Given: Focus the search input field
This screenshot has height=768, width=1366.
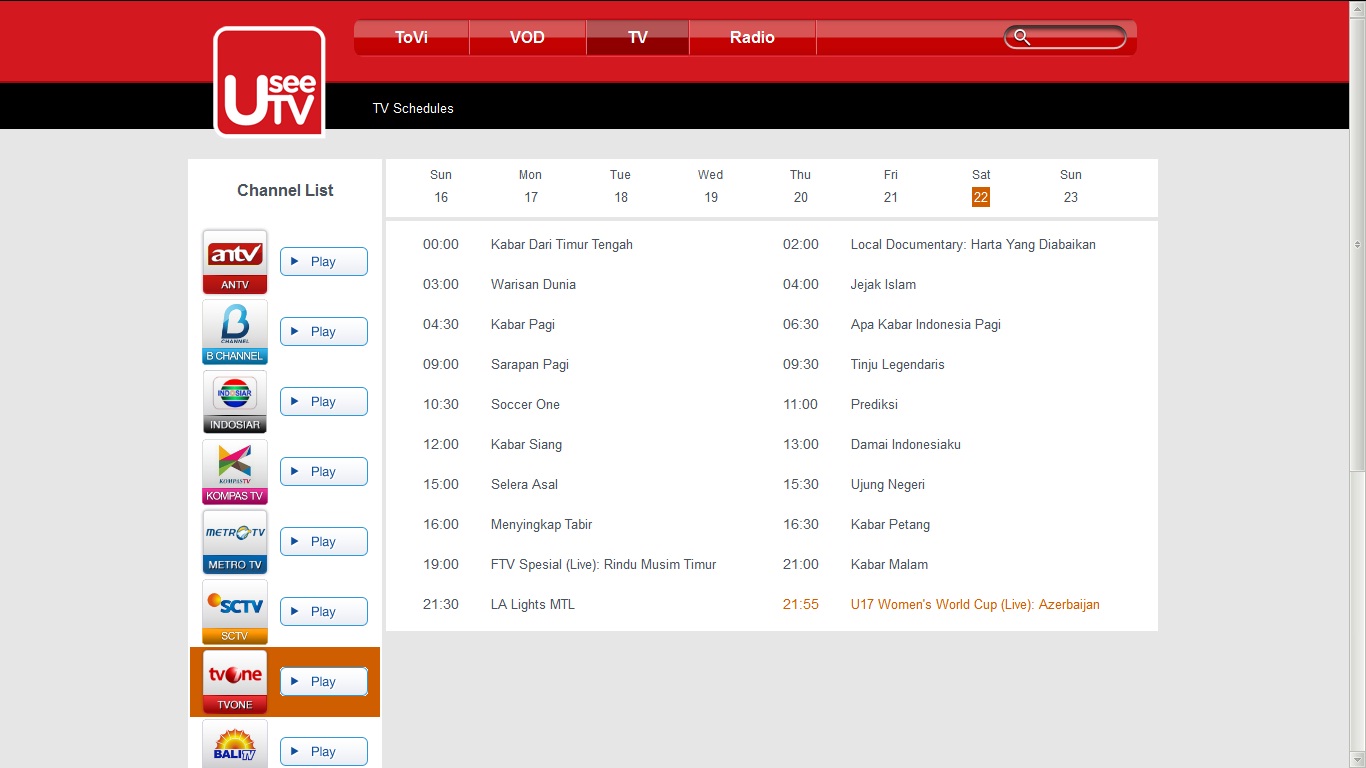Looking at the screenshot, I should [x=1065, y=37].
